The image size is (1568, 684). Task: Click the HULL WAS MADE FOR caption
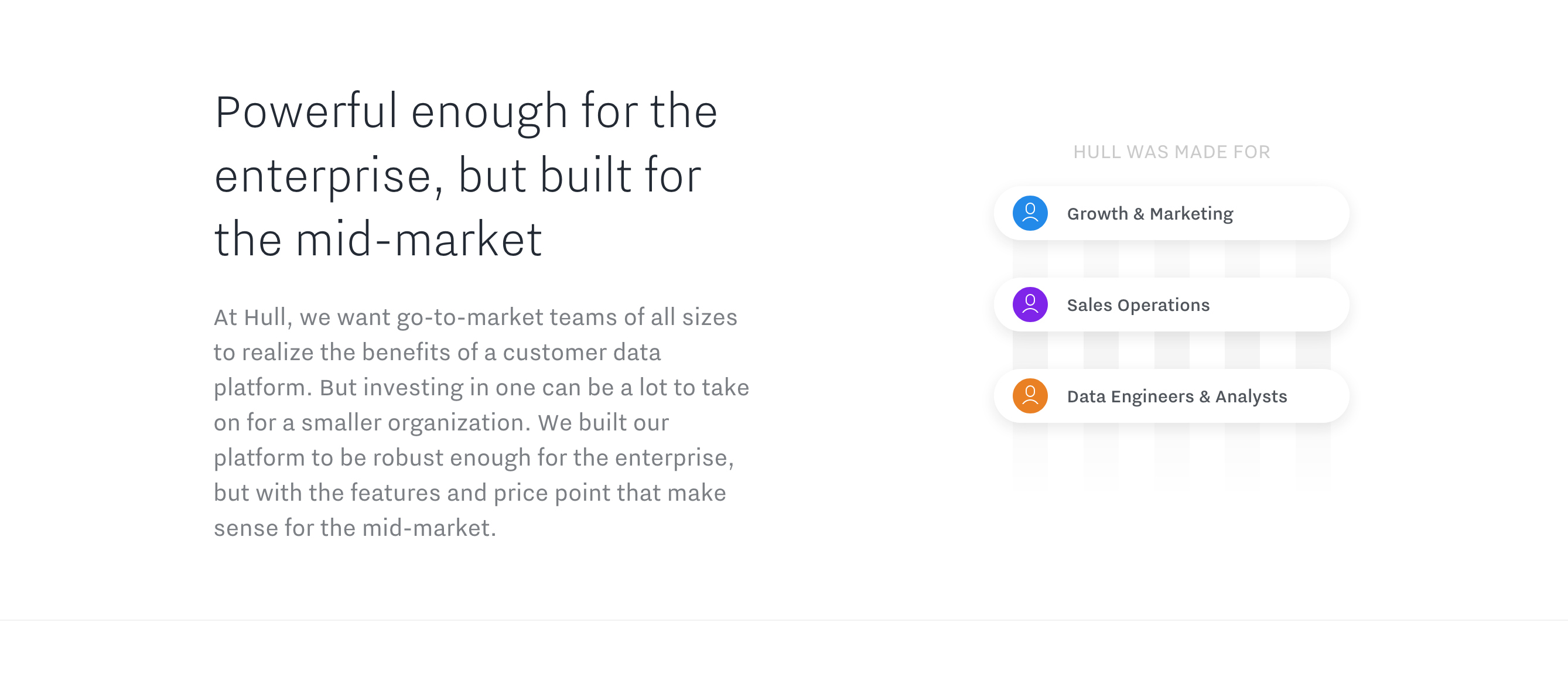(x=1171, y=152)
